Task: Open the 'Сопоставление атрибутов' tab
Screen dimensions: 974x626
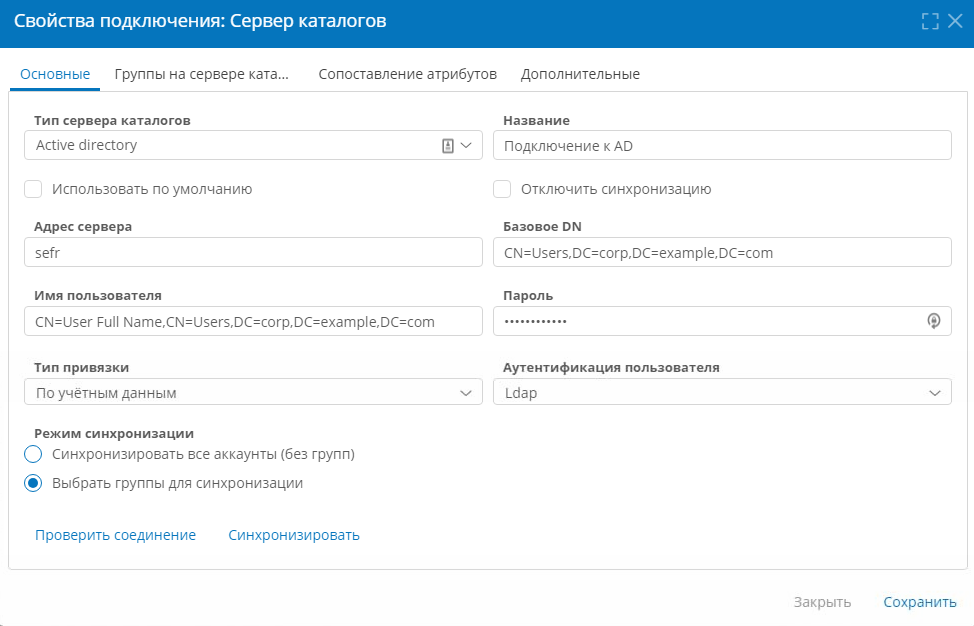Action: 407,74
